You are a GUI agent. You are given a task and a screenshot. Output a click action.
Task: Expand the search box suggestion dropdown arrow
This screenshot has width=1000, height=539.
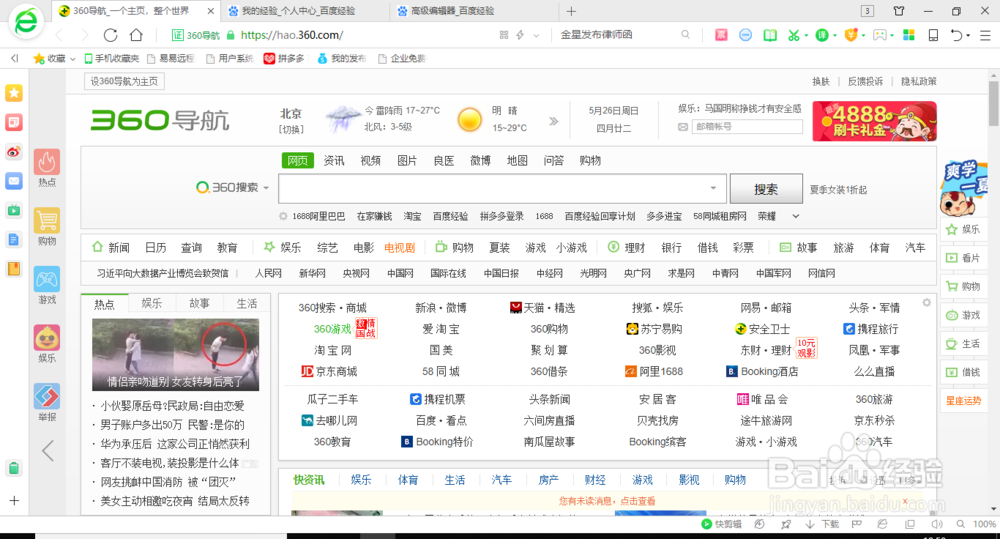click(713, 188)
